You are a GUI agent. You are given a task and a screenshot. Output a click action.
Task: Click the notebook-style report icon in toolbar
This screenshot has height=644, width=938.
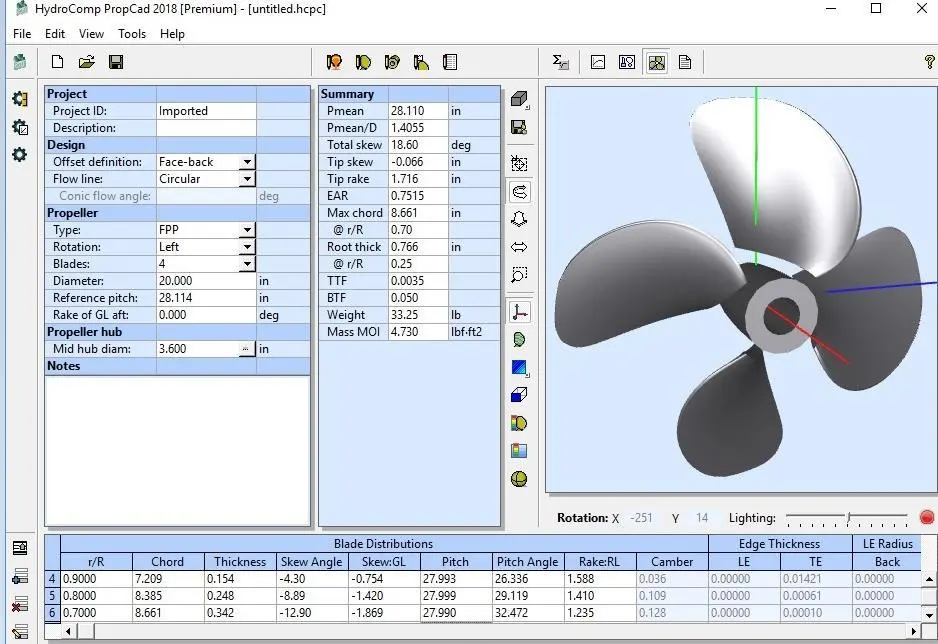450,62
